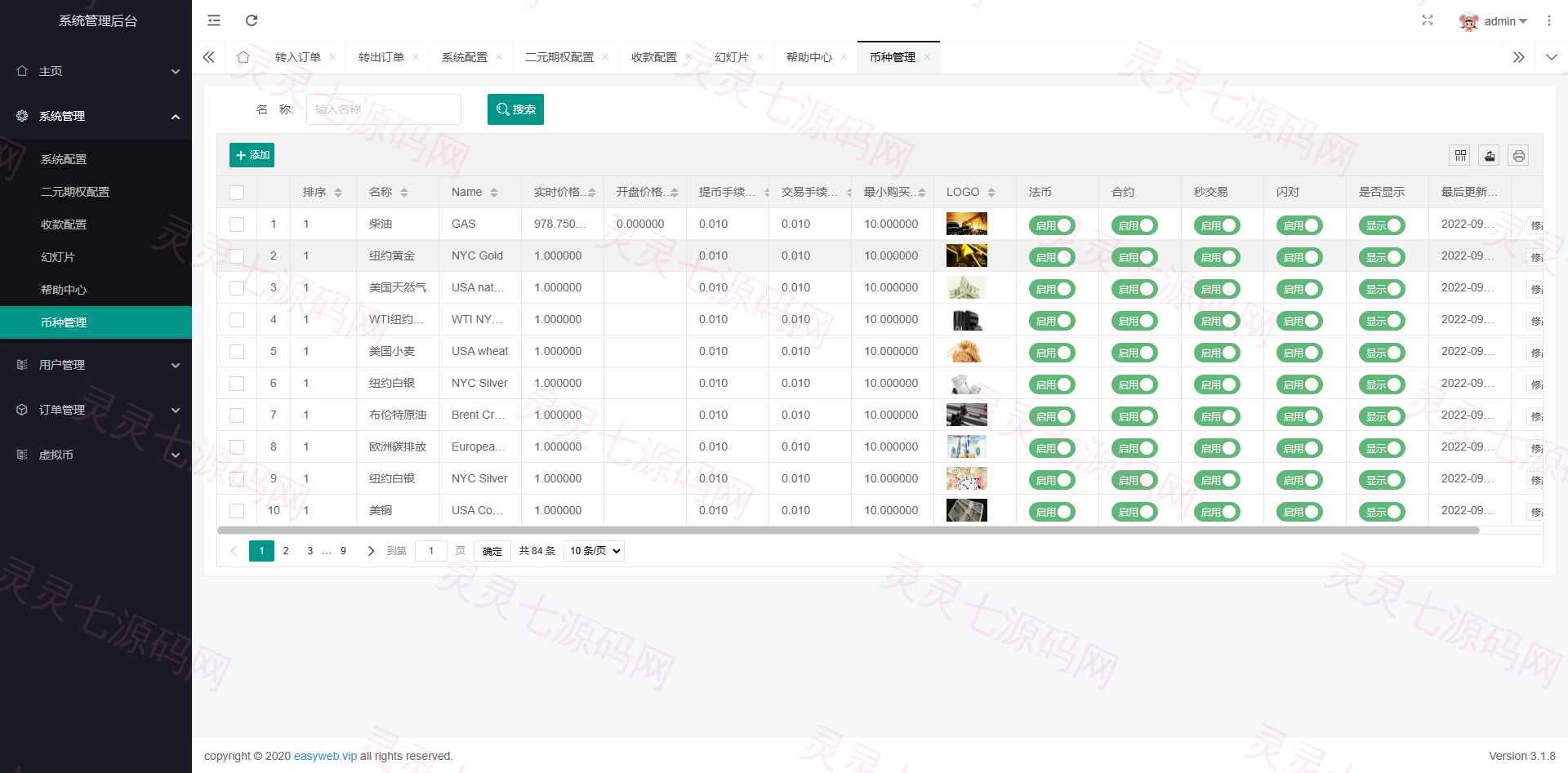Open column filter grid icon above the table

click(1461, 155)
